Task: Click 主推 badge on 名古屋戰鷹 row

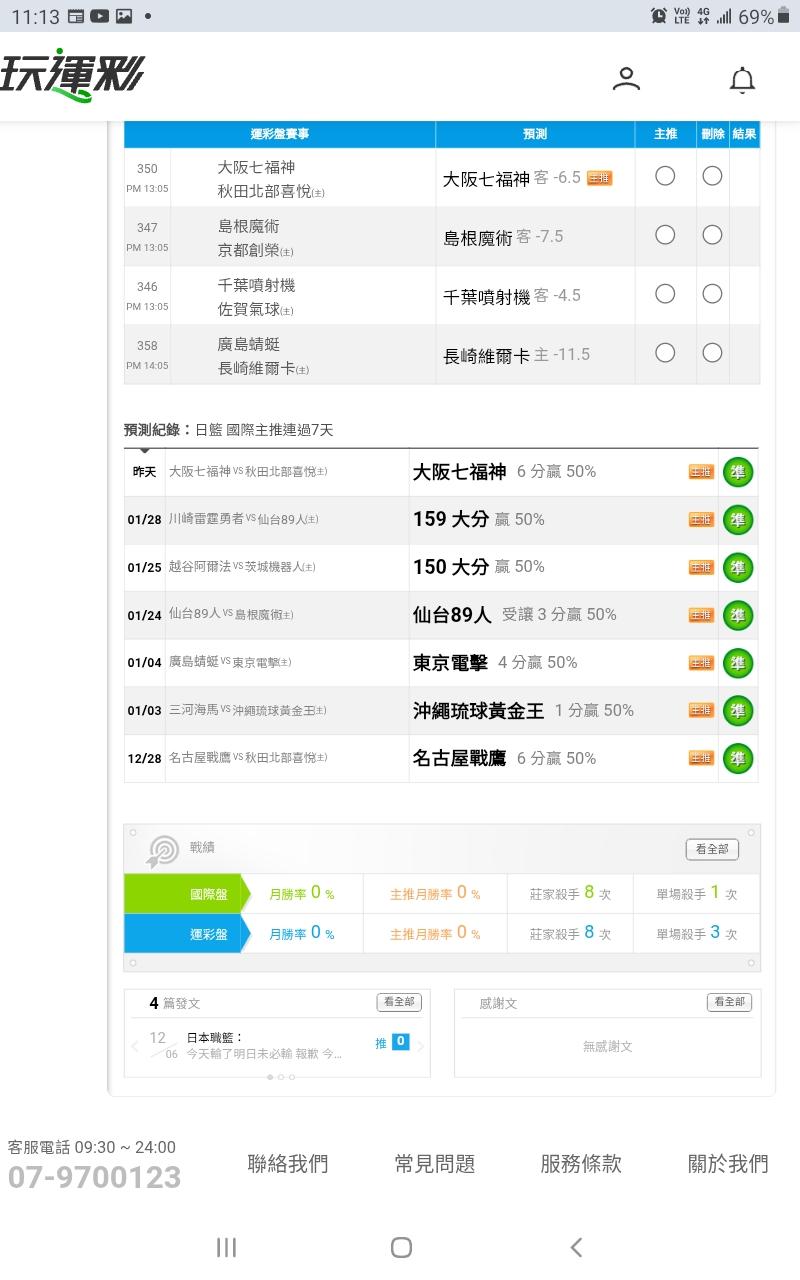Action: 701,759
